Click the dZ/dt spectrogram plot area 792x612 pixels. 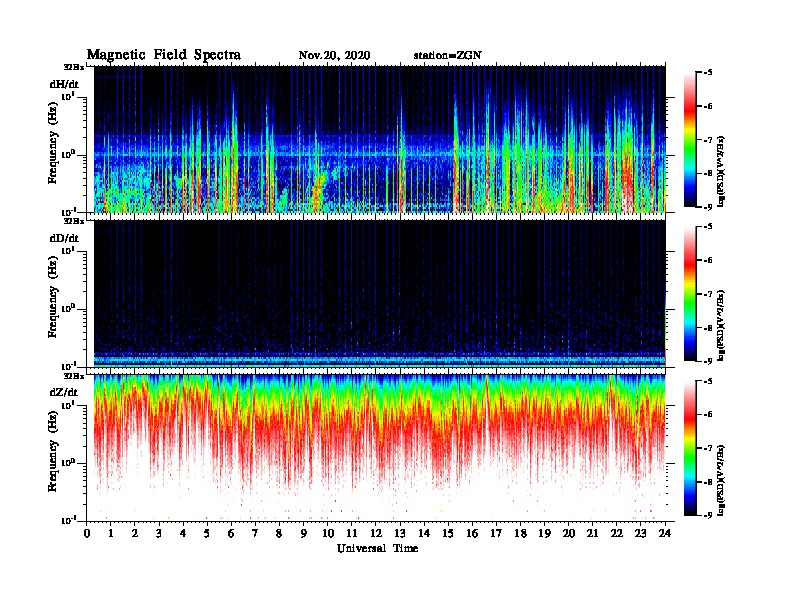pos(379,447)
